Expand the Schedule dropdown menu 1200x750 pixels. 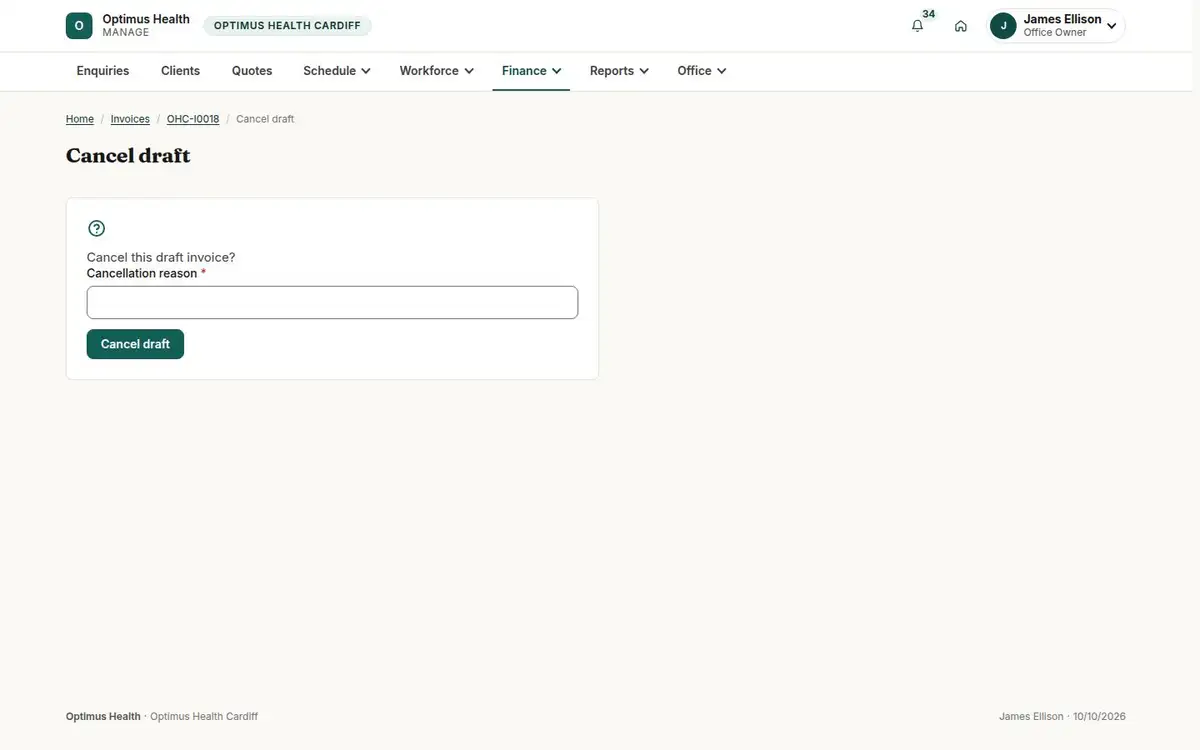337,71
